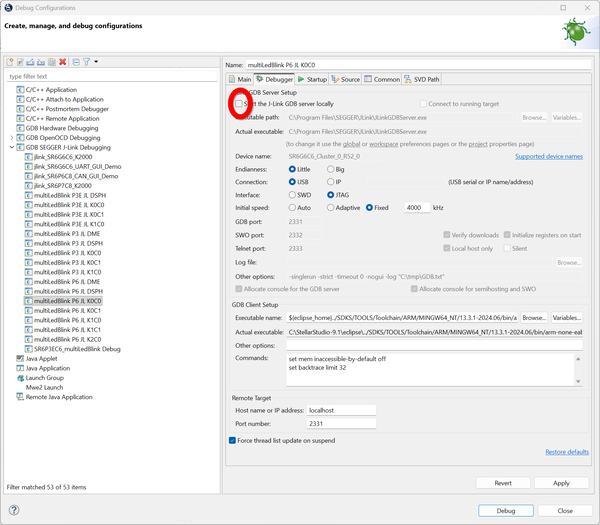The width and height of the screenshot is (600, 525).
Task: Choose USB connection radio button
Action: coord(292,182)
